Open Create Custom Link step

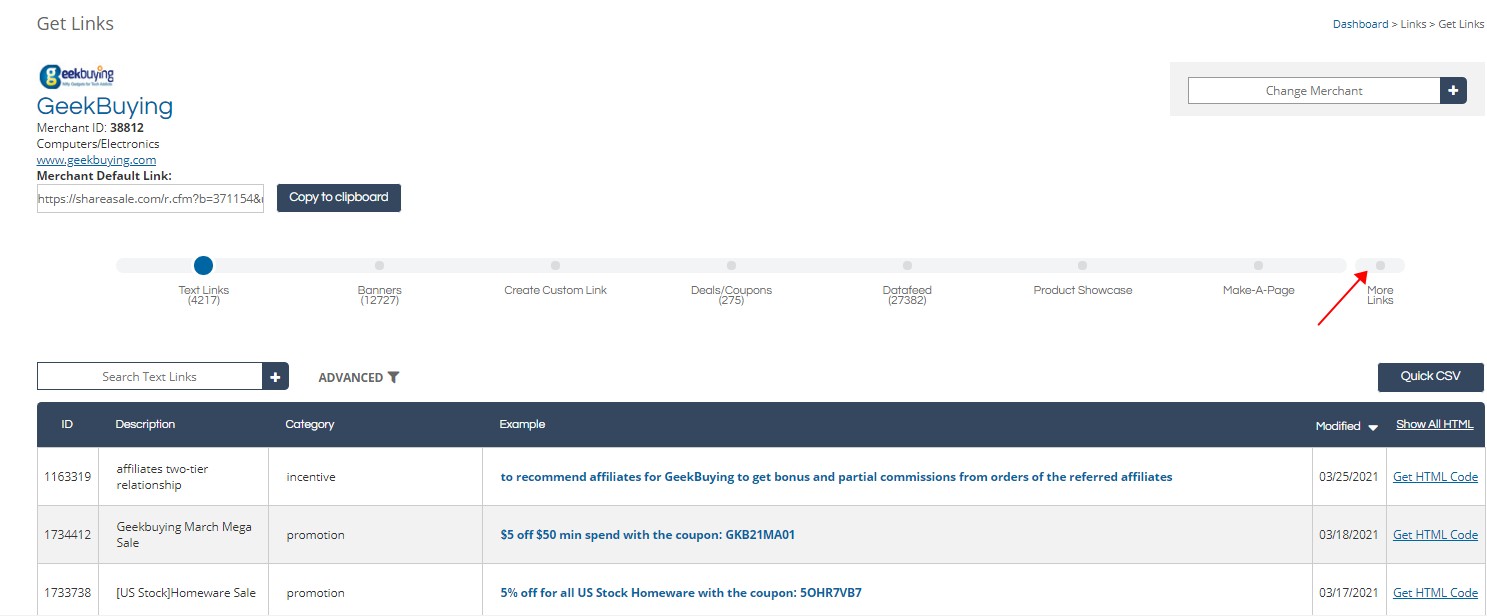pyautogui.click(x=555, y=265)
